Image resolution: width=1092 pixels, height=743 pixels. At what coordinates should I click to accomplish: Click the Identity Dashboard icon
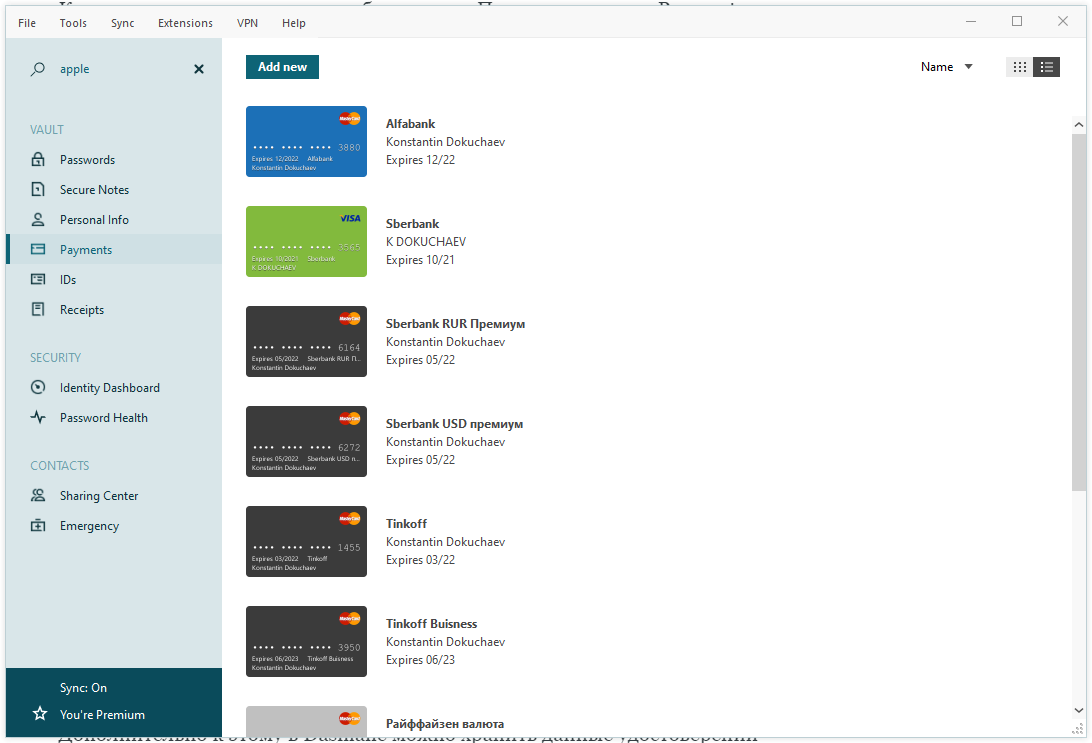click(x=38, y=387)
